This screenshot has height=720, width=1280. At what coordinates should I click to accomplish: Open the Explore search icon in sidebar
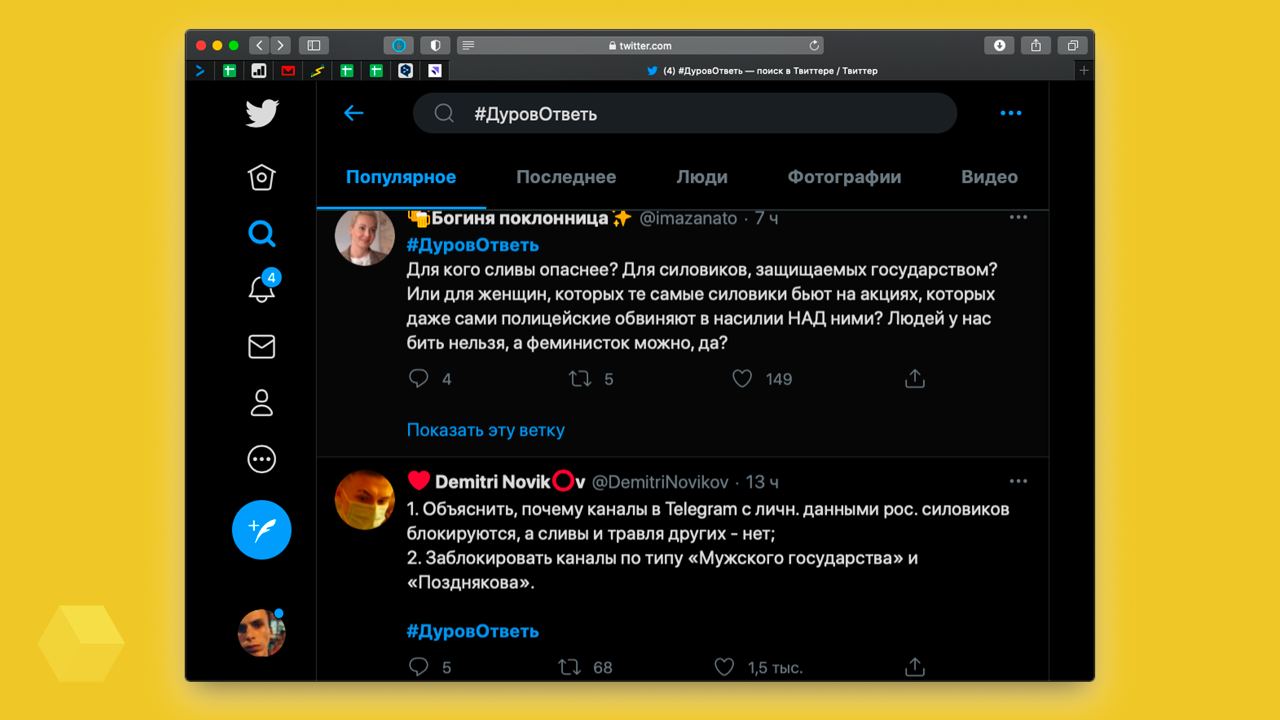(x=261, y=234)
